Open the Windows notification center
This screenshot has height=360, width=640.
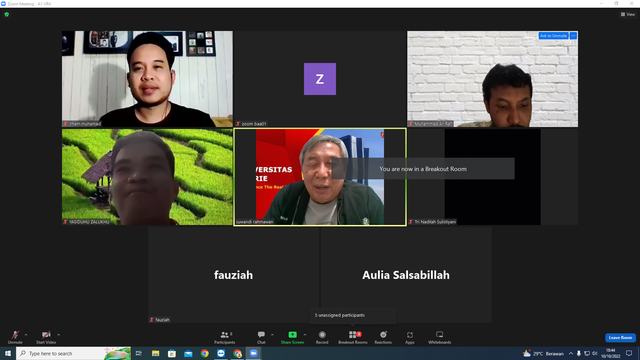click(x=629, y=353)
